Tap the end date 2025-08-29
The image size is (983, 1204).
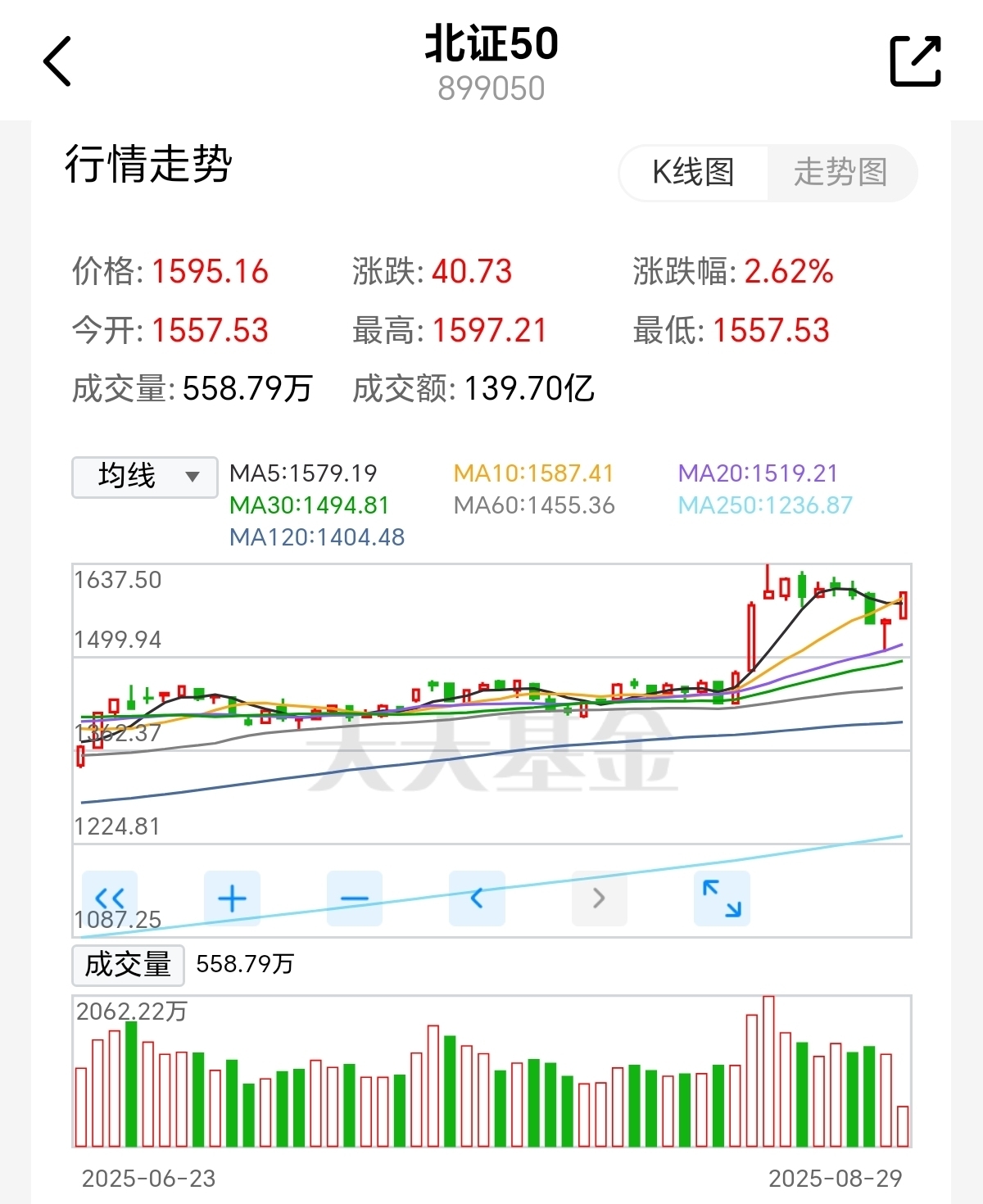(x=836, y=1179)
